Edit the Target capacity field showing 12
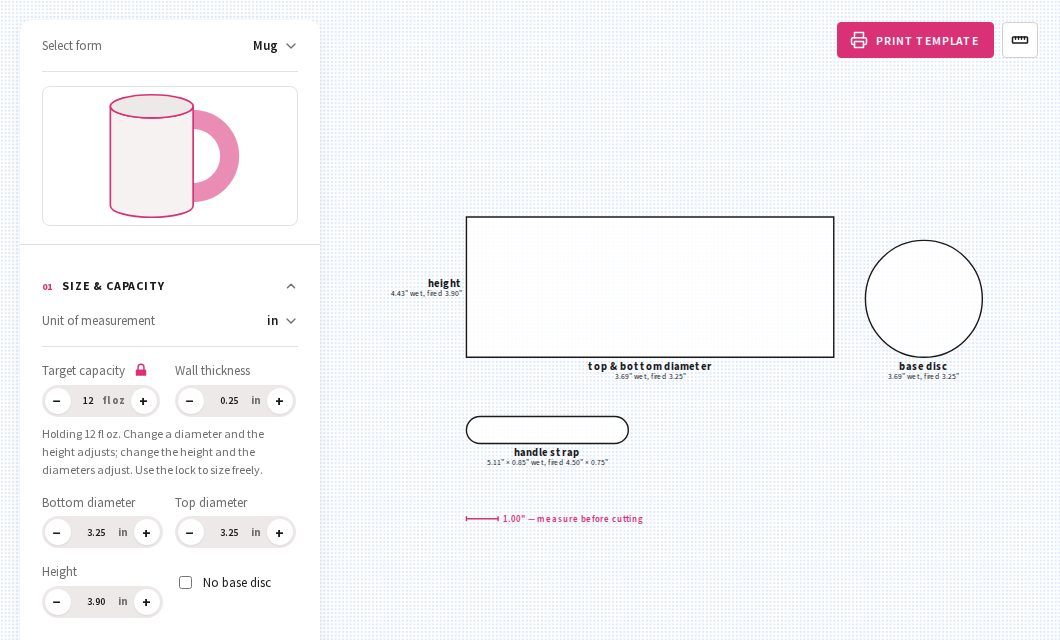Viewport: 1060px width, 640px height. coord(89,401)
